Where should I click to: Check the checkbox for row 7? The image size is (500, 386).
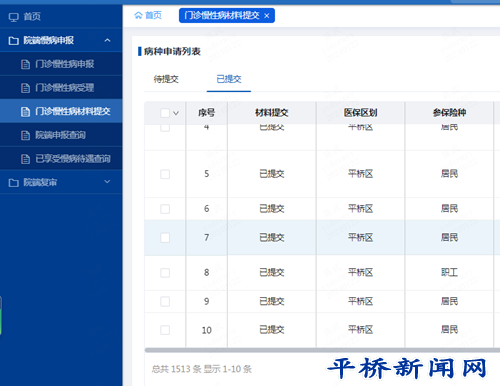coord(165,238)
